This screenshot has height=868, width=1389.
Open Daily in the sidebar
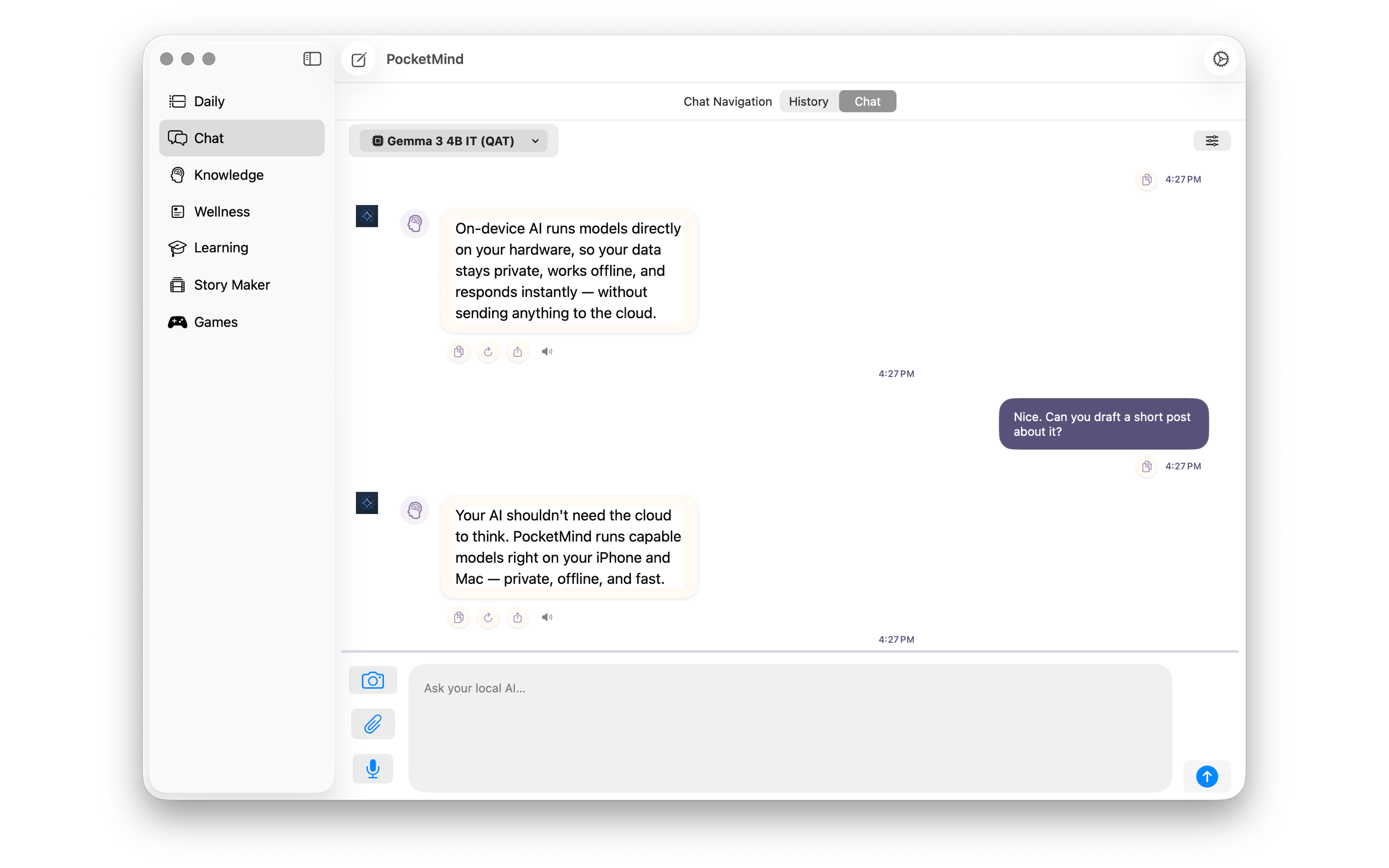tap(242, 101)
